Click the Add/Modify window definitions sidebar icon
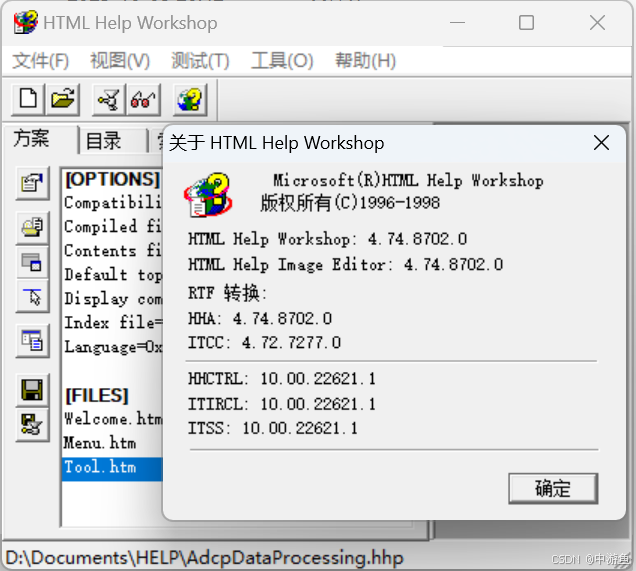Screen dimensions: 636x571 click(32, 262)
